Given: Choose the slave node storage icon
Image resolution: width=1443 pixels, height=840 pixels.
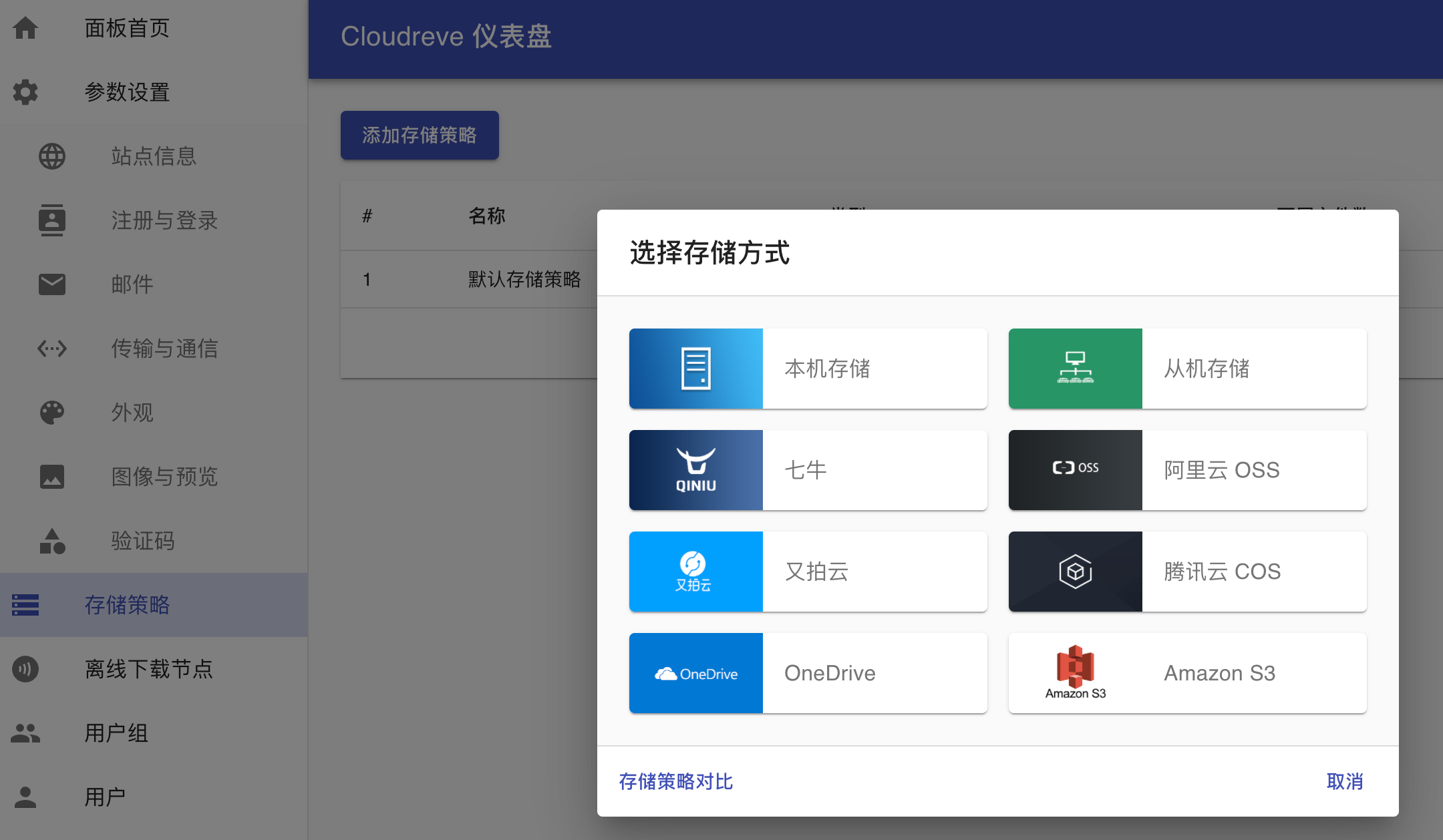Looking at the screenshot, I should pyautogui.click(x=1075, y=369).
